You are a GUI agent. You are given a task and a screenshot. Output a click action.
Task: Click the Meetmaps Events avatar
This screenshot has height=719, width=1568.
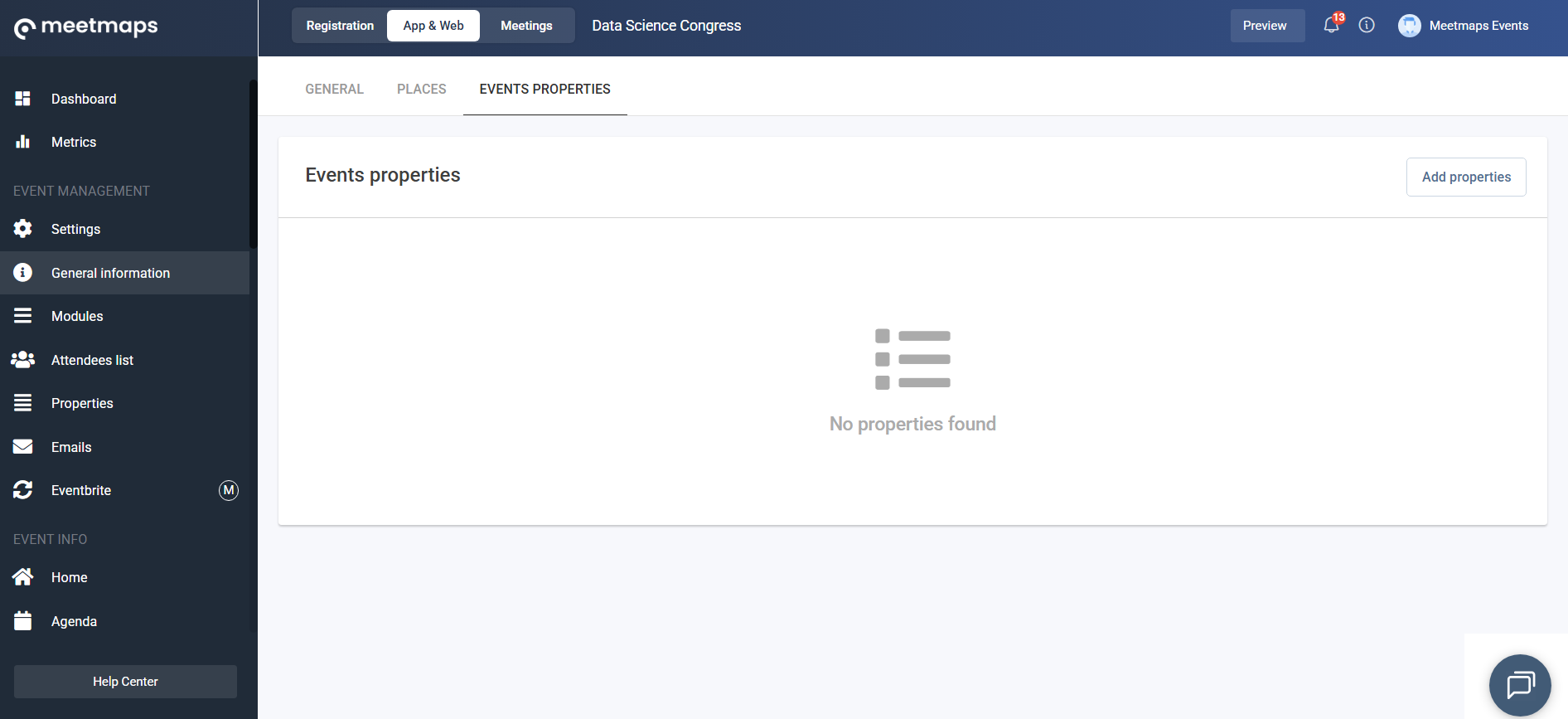[1409, 26]
